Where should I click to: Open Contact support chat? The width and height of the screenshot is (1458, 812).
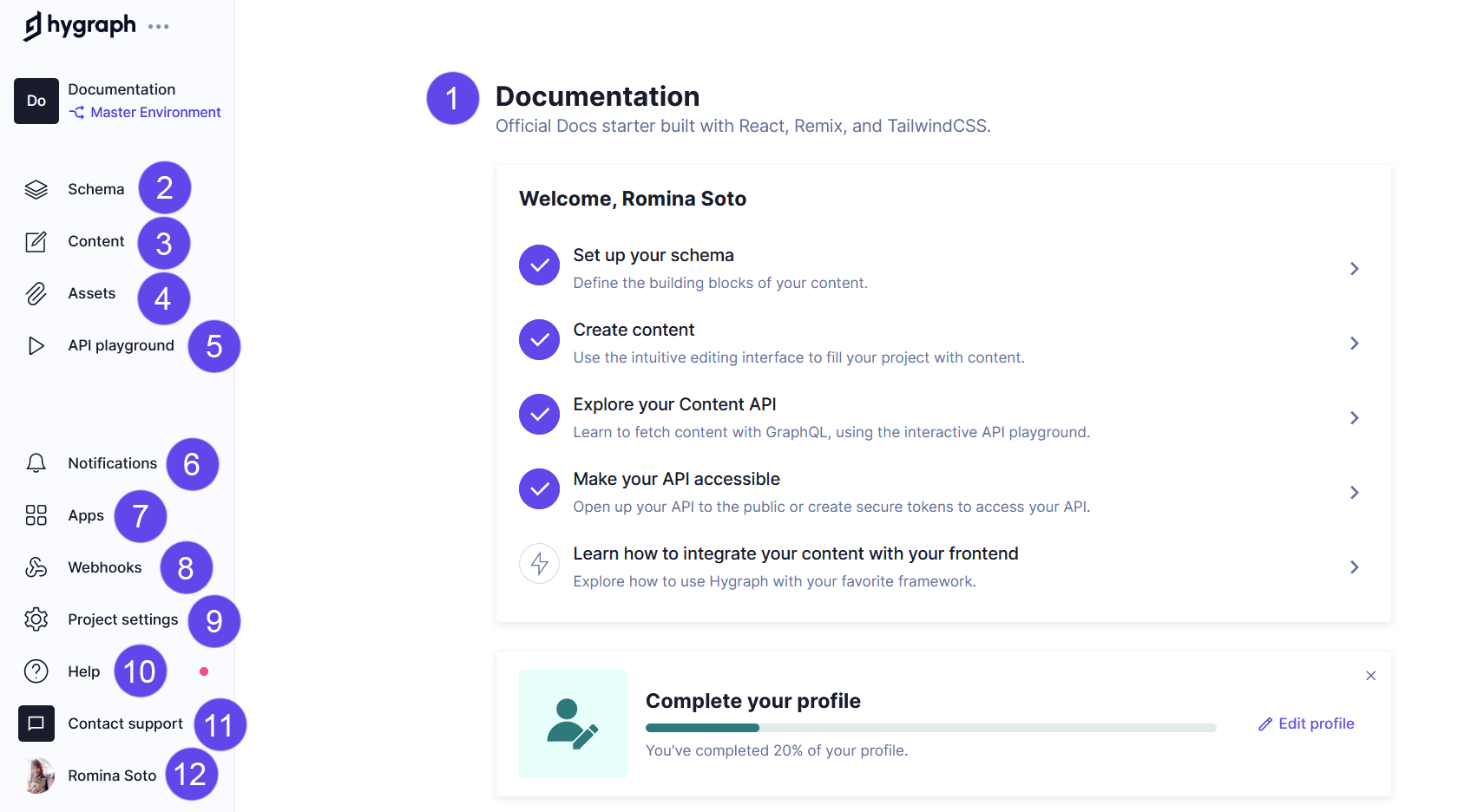[x=125, y=723]
